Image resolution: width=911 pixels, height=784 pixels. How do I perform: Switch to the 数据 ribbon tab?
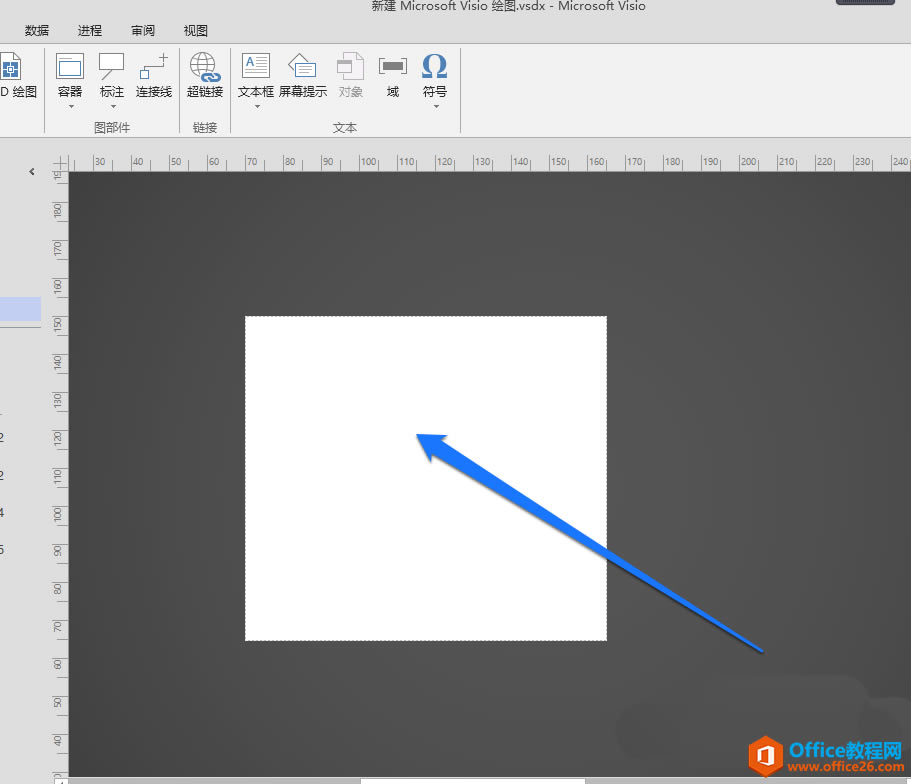tap(37, 31)
